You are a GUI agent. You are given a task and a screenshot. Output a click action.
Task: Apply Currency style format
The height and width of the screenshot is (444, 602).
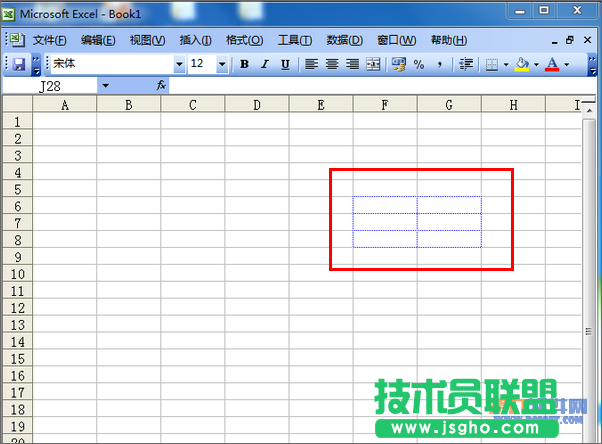click(399, 64)
